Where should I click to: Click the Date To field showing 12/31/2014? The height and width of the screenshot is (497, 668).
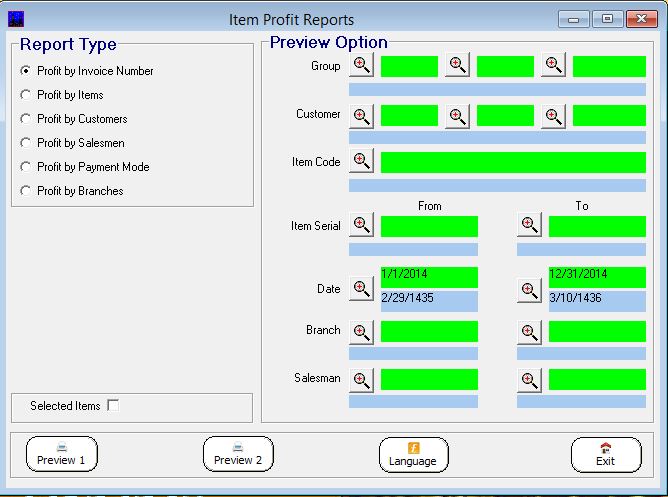coord(596,277)
